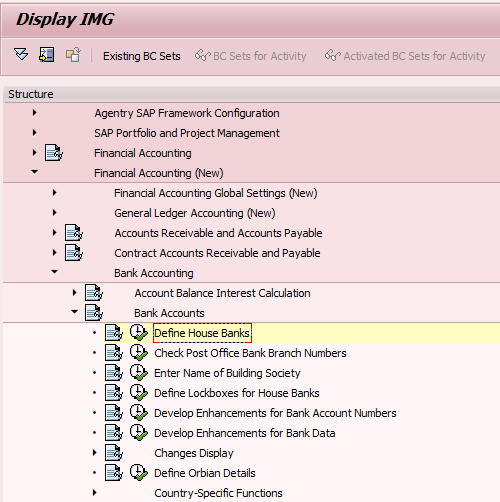Select Account Balance Interest Calculation text

point(222,293)
